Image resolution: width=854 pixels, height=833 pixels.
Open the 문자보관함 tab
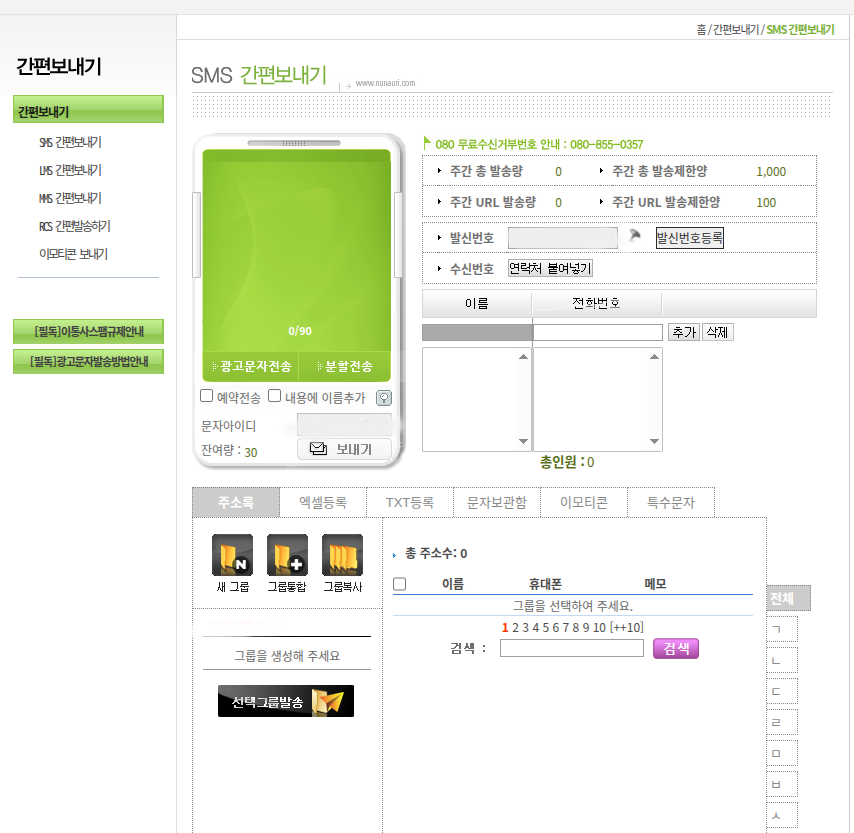point(497,503)
